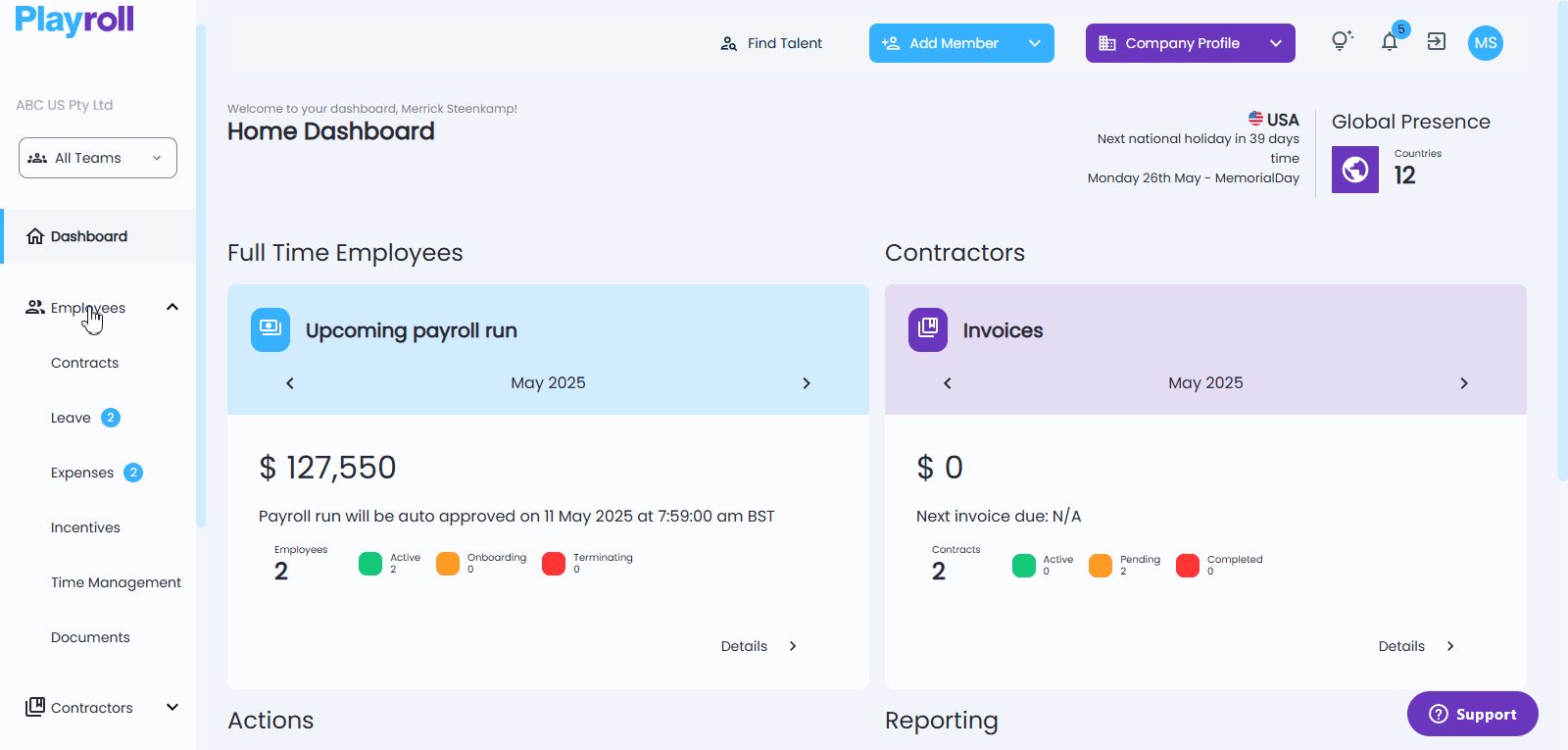
Task: Click the Support question mark icon
Action: click(x=1439, y=714)
